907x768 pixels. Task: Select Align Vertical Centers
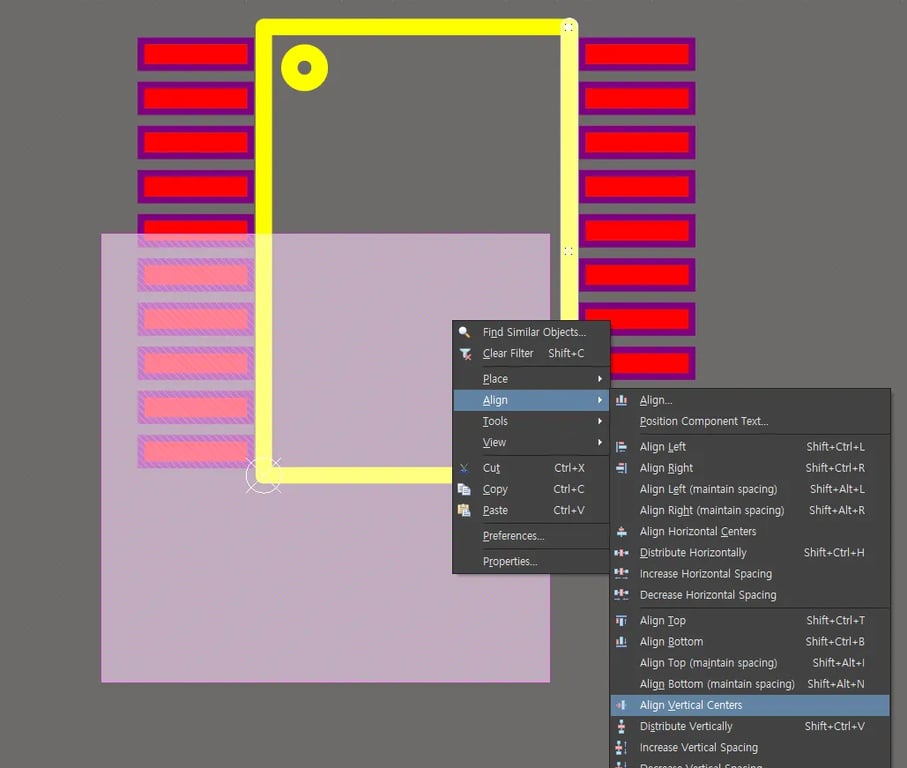750,705
